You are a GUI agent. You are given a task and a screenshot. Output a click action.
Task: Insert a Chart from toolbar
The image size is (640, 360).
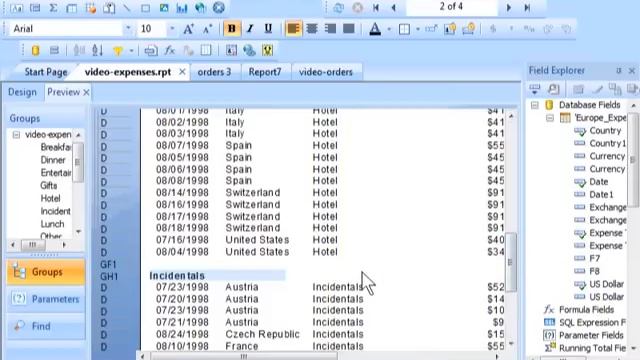[x=182, y=8]
